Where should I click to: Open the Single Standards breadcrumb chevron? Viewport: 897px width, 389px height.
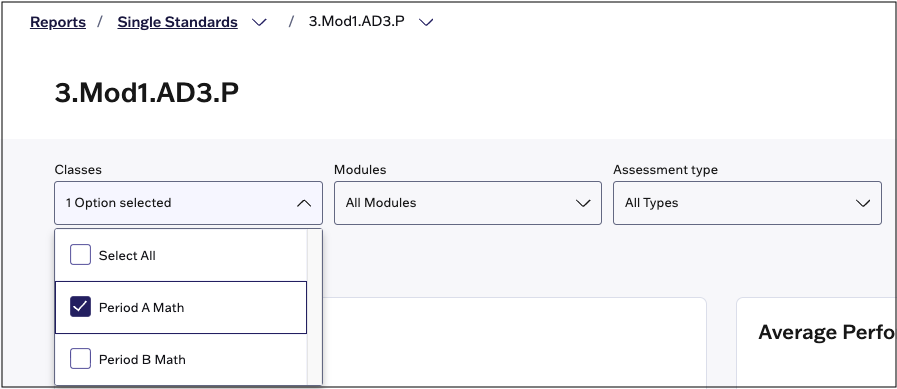(x=260, y=22)
